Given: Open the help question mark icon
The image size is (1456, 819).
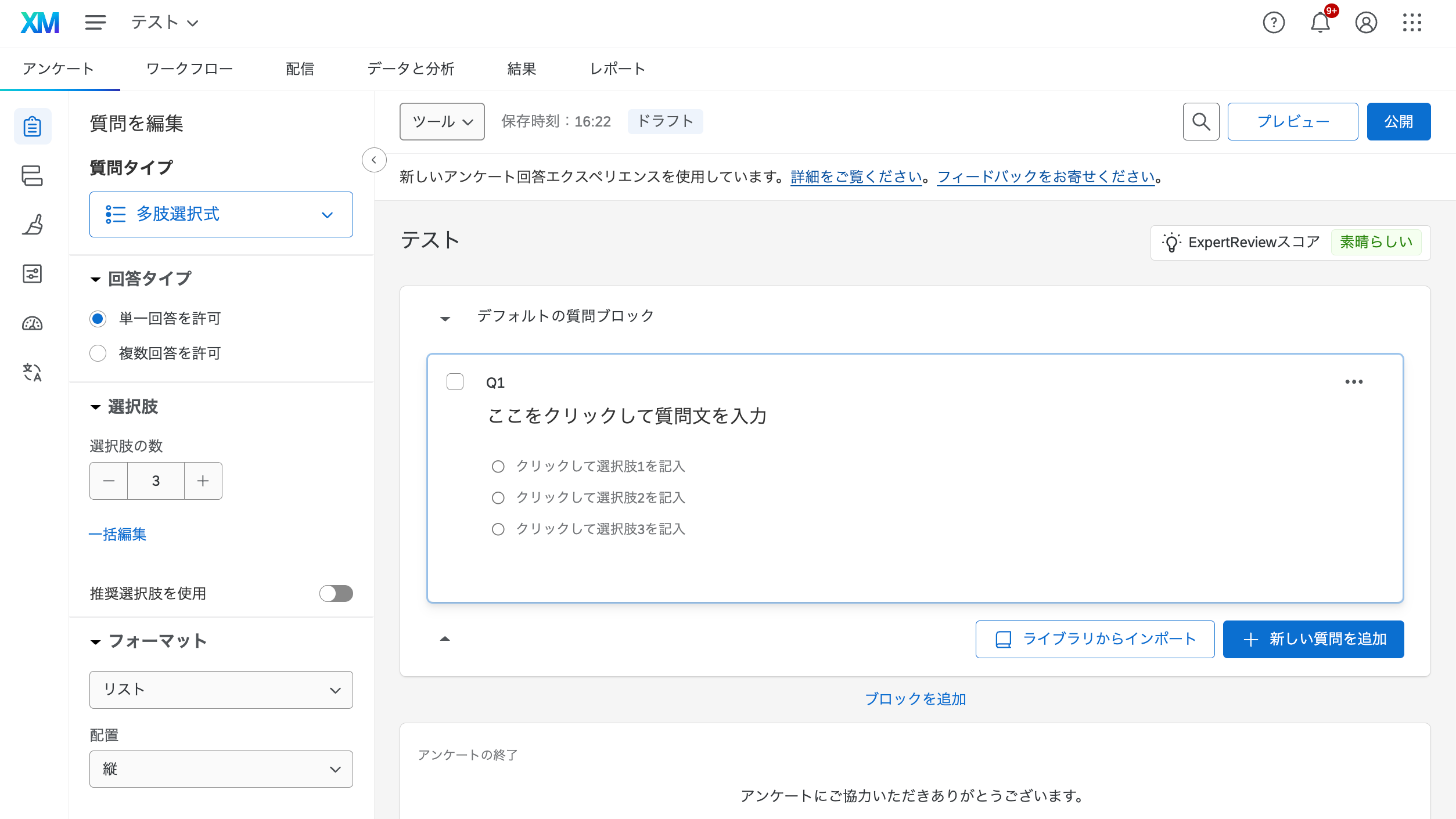Looking at the screenshot, I should point(1274,23).
